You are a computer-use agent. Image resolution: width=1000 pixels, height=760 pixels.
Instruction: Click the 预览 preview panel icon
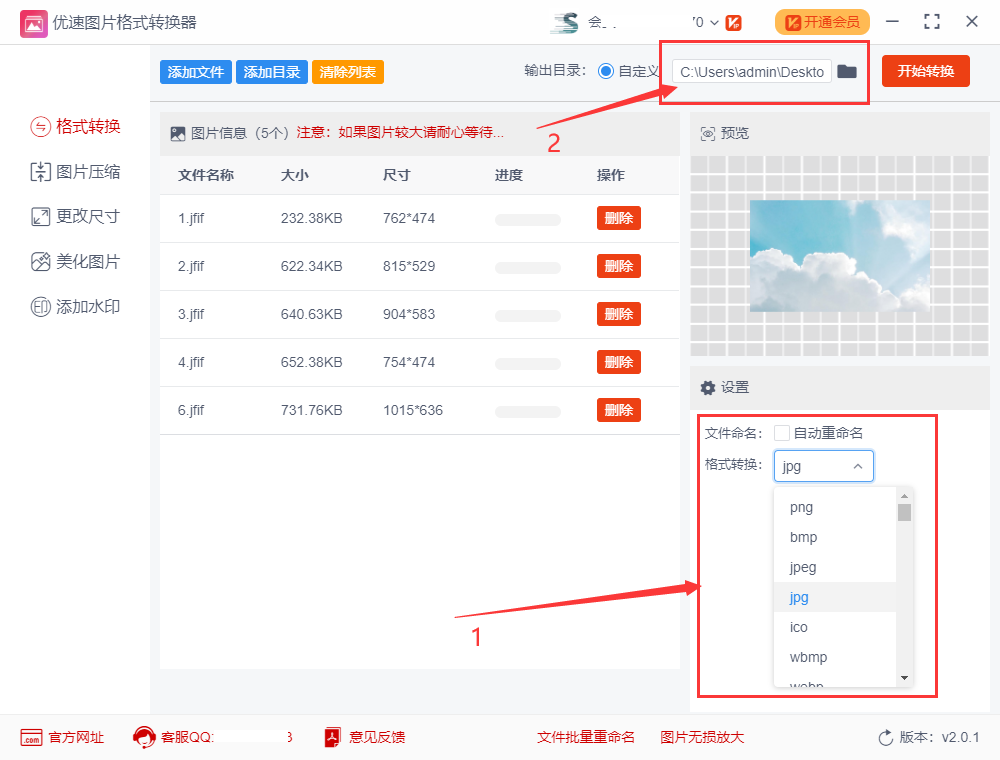[x=707, y=132]
